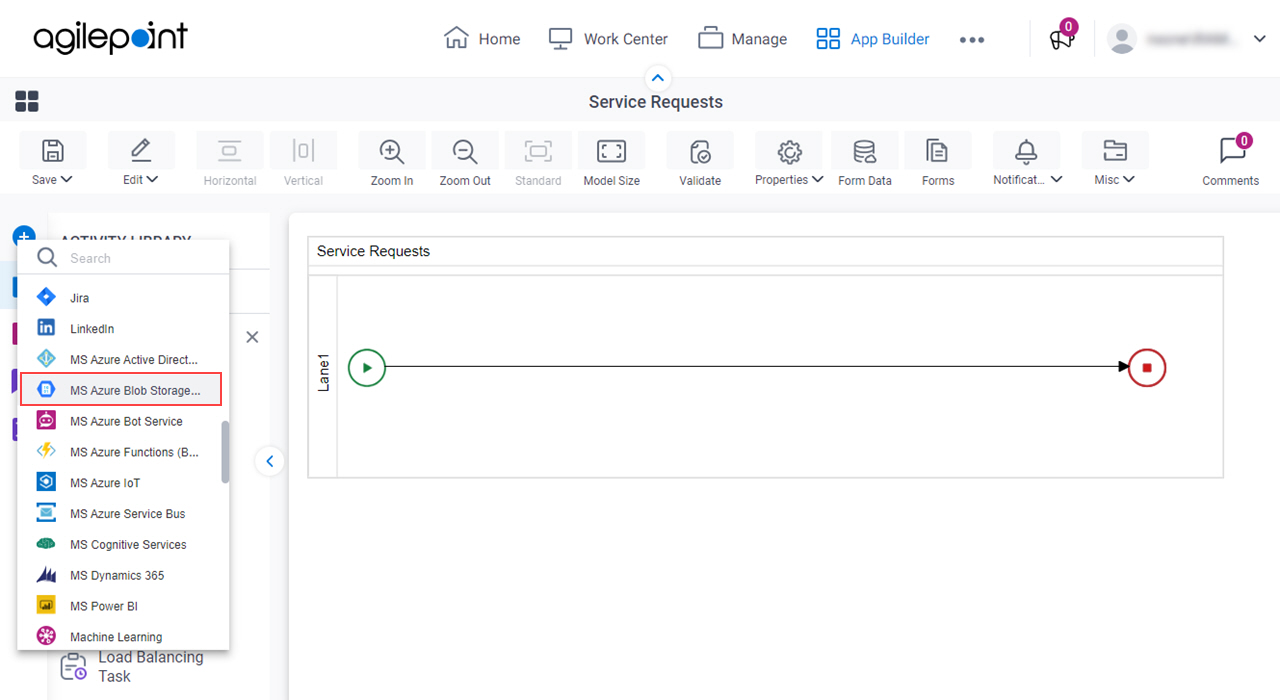Click the agilepoint logo
The height and width of the screenshot is (700, 1280).
click(x=110, y=39)
